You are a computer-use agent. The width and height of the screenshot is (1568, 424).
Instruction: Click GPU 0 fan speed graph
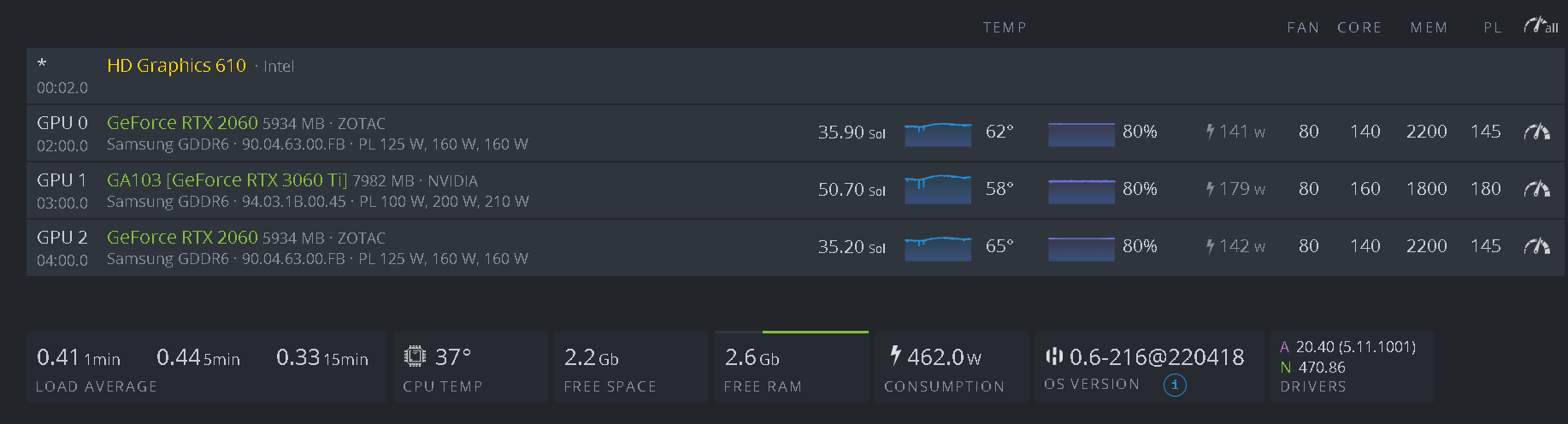(x=1082, y=132)
